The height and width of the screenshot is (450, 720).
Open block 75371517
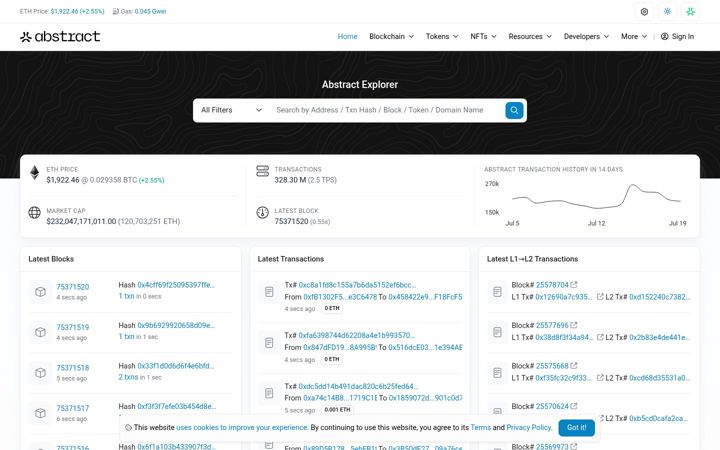tap(73, 408)
